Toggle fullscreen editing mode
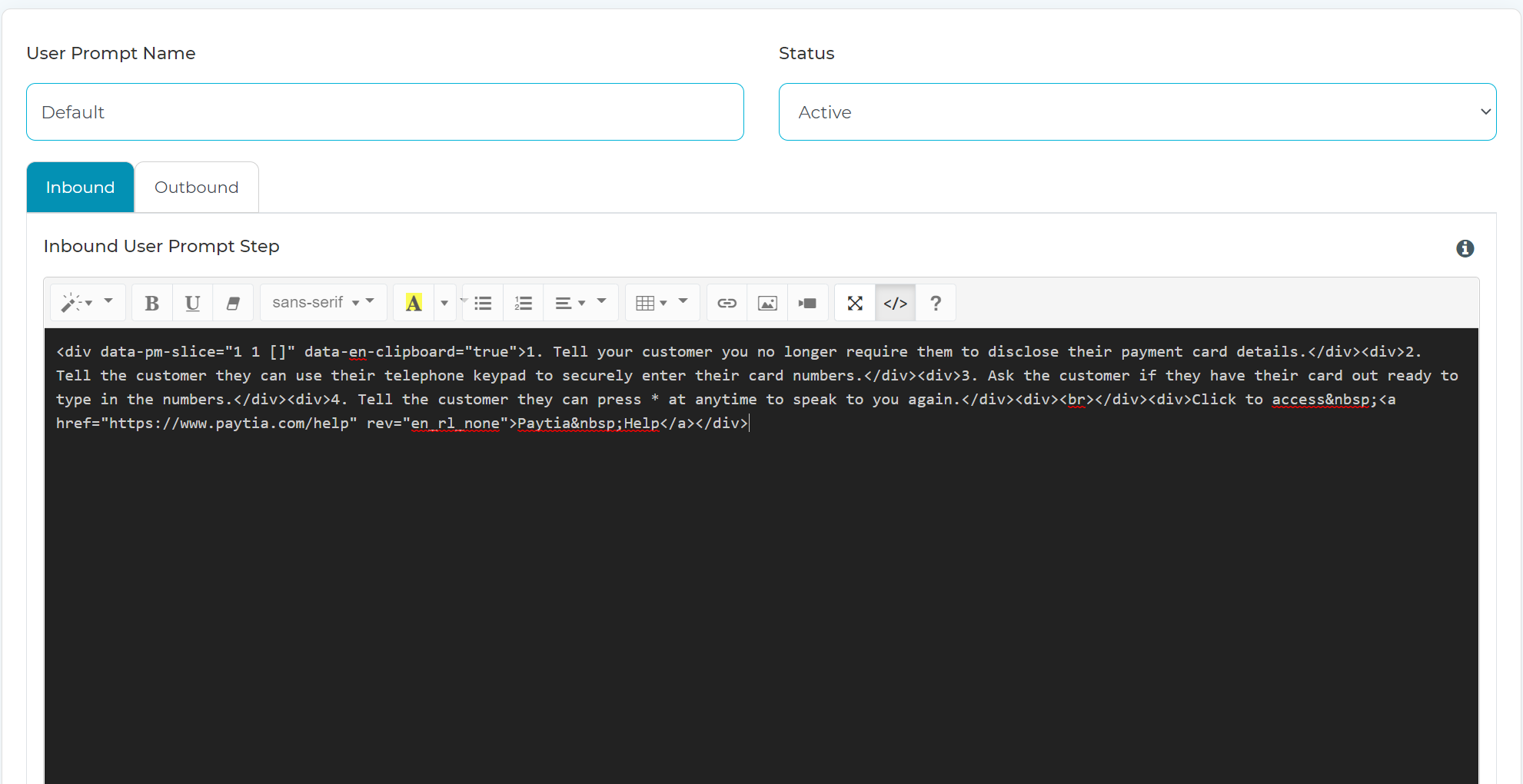Viewport: 1523px width, 784px height. pos(854,302)
